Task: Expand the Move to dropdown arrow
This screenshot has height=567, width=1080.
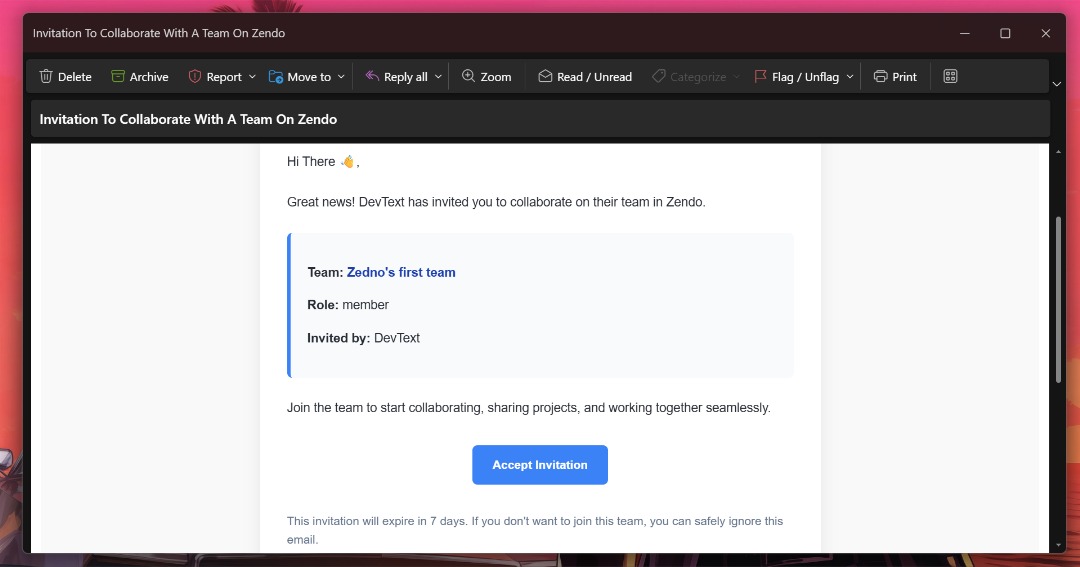Action: pos(341,76)
